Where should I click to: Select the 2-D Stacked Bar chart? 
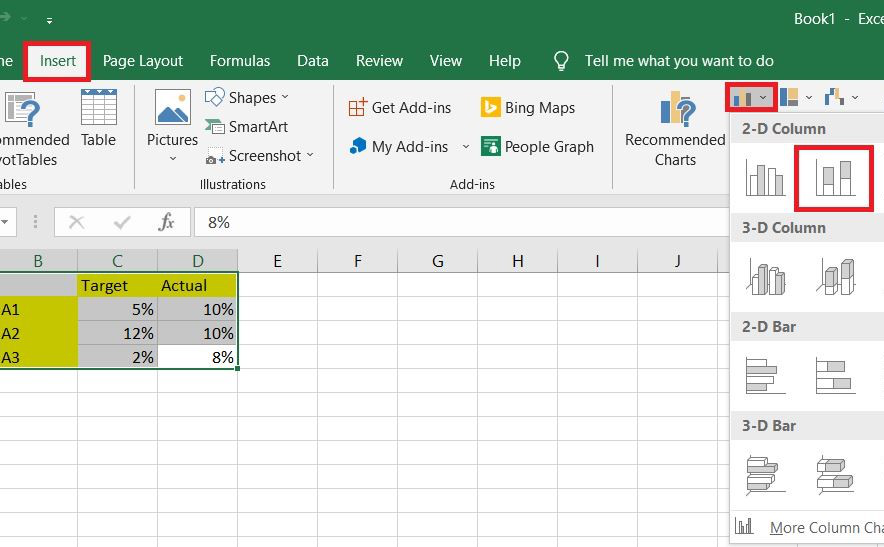click(x=834, y=375)
